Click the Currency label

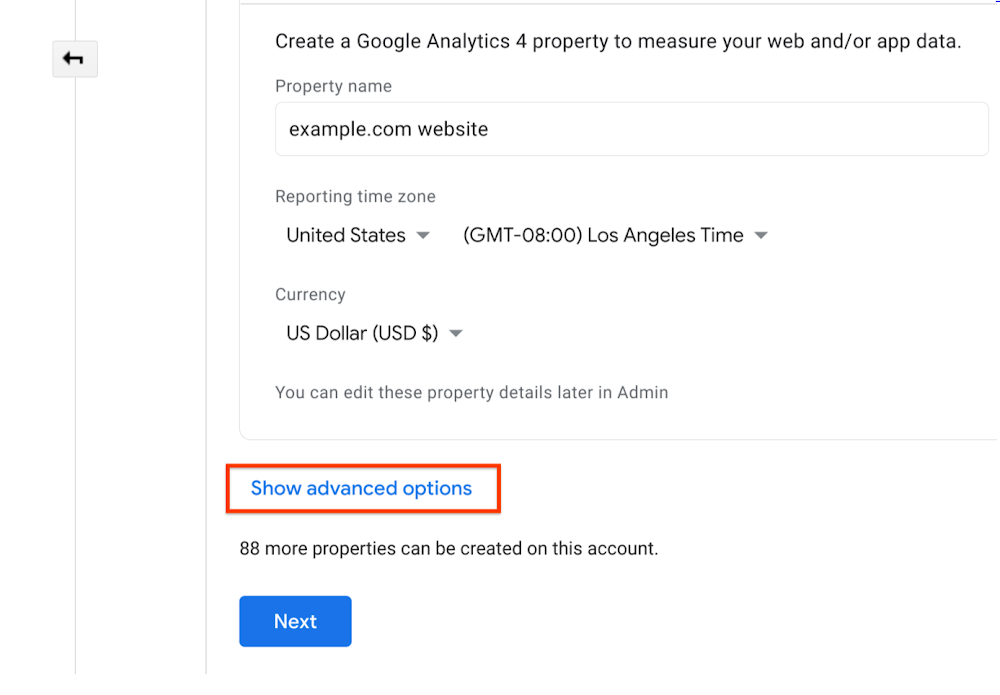coord(310,294)
